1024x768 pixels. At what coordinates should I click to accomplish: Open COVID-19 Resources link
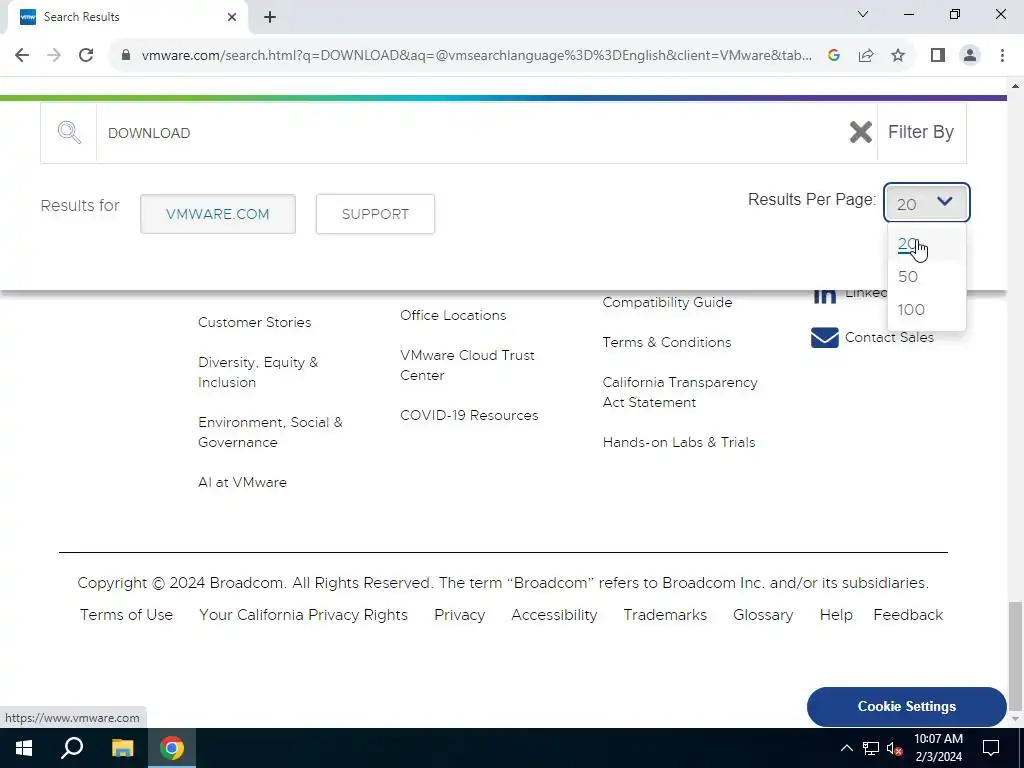(469, 415)
